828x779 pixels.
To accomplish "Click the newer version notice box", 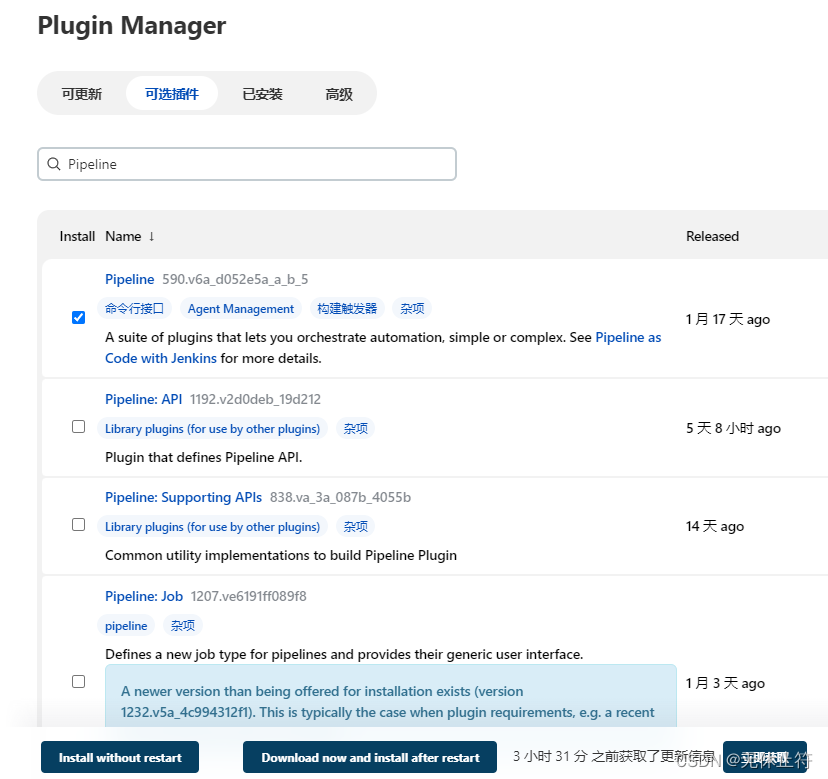I will pyautogui.click(x=391, y=696).
